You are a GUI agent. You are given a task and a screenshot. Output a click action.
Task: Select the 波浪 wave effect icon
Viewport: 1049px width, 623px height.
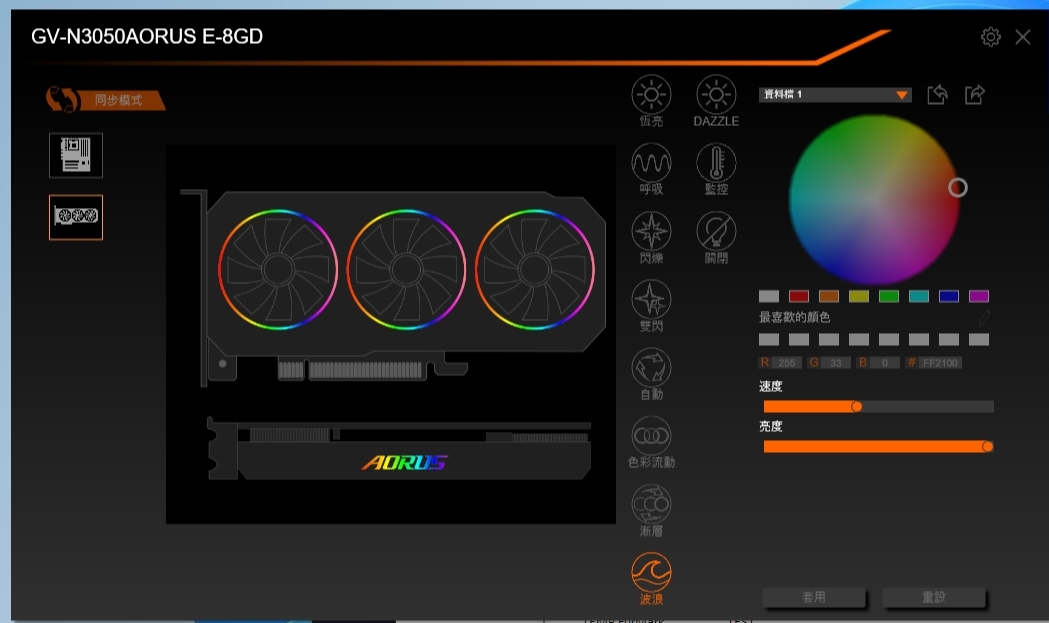tap(651, 572)
